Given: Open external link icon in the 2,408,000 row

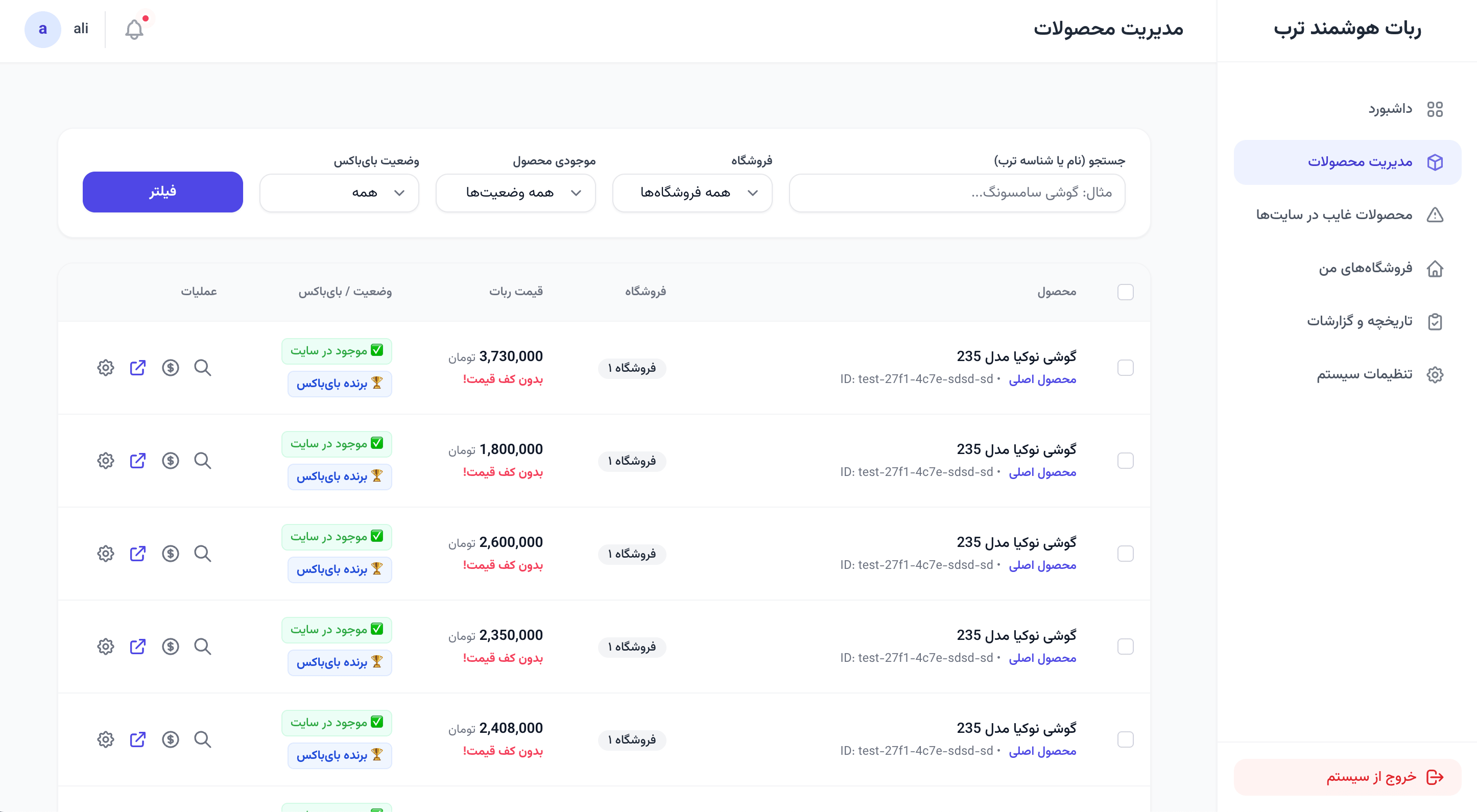Looking at the screenshot, I should [137, 739].
